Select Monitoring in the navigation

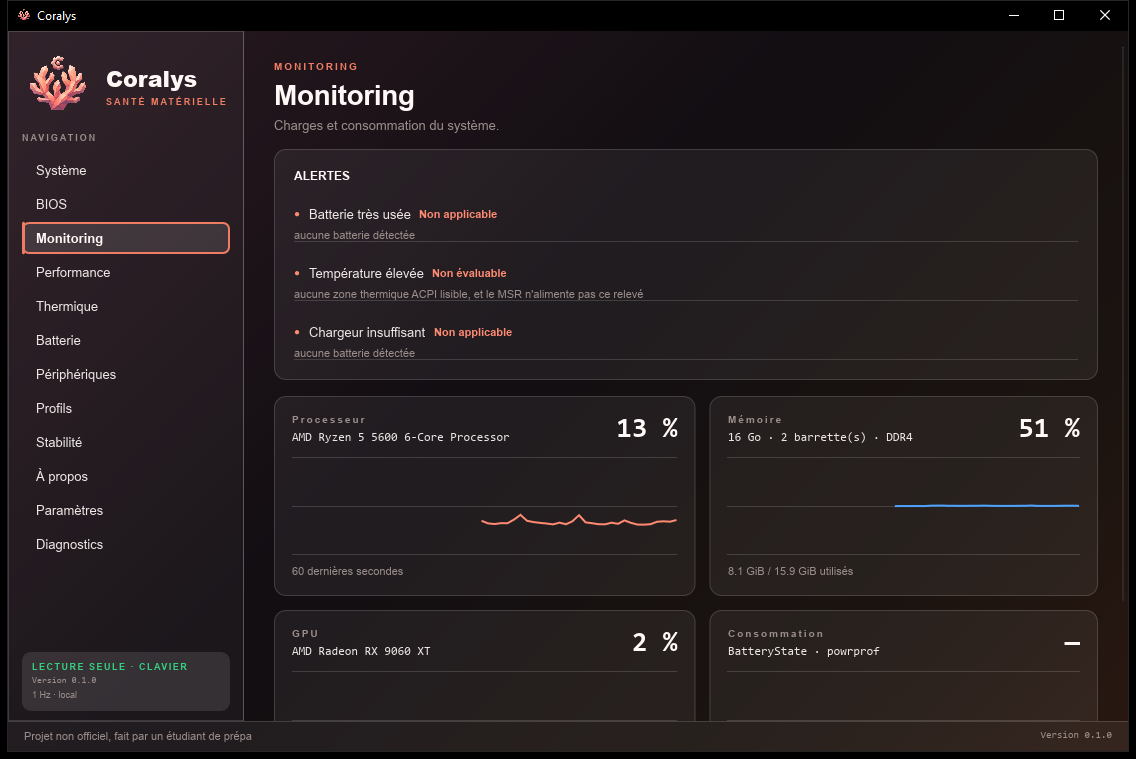pos(126,238)
